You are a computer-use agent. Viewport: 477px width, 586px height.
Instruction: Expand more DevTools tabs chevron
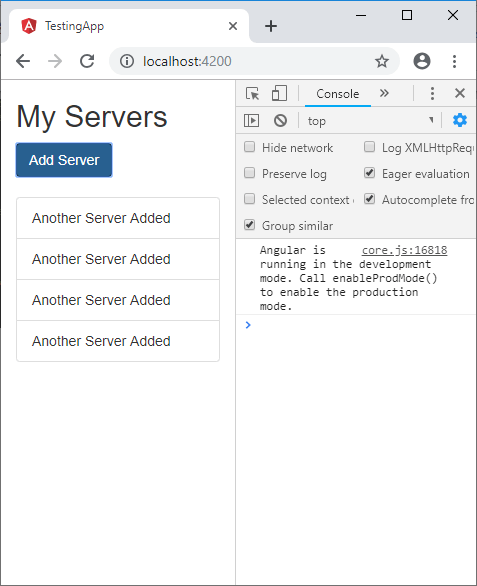coord(384,93)
